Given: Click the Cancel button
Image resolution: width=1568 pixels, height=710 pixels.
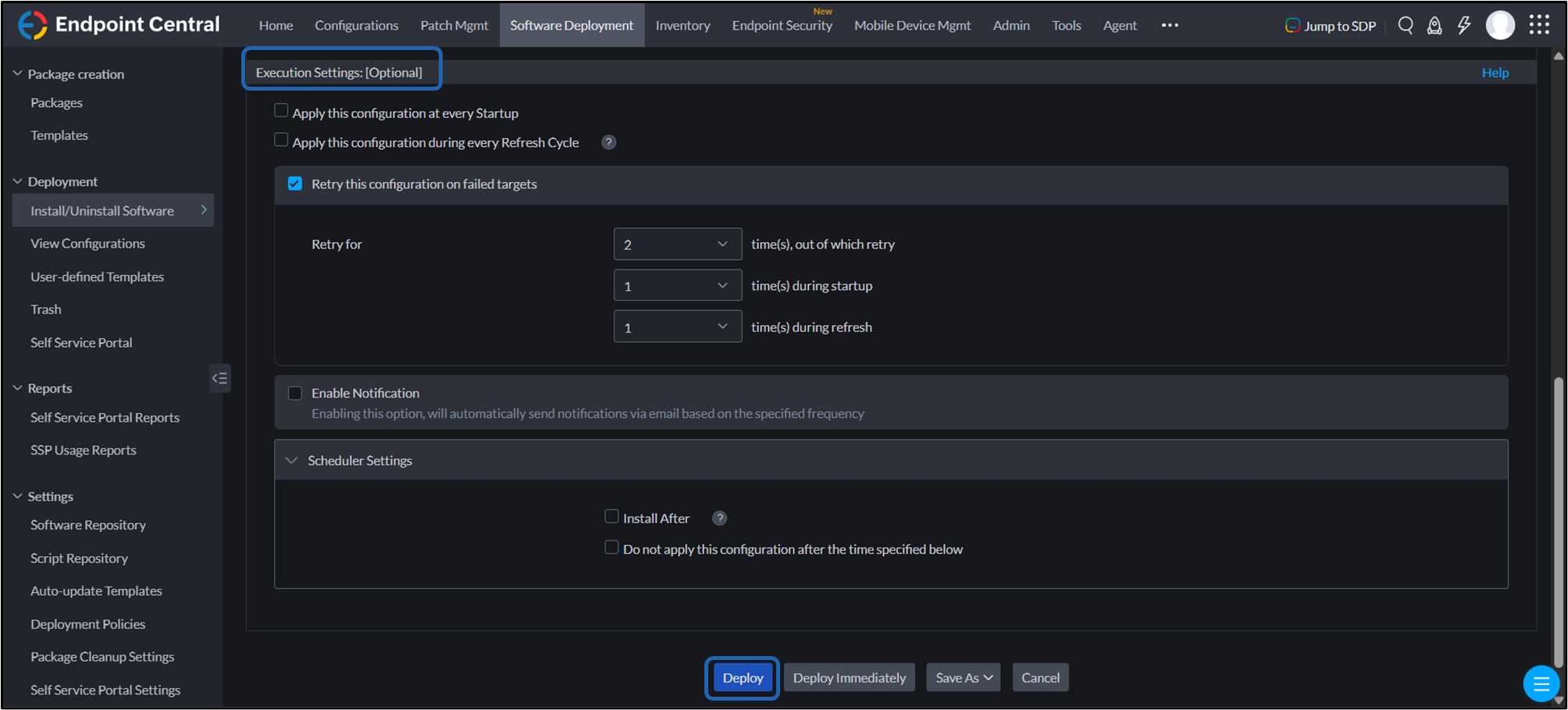Looking at the screenshot, I should click(x=1041, y=678).
